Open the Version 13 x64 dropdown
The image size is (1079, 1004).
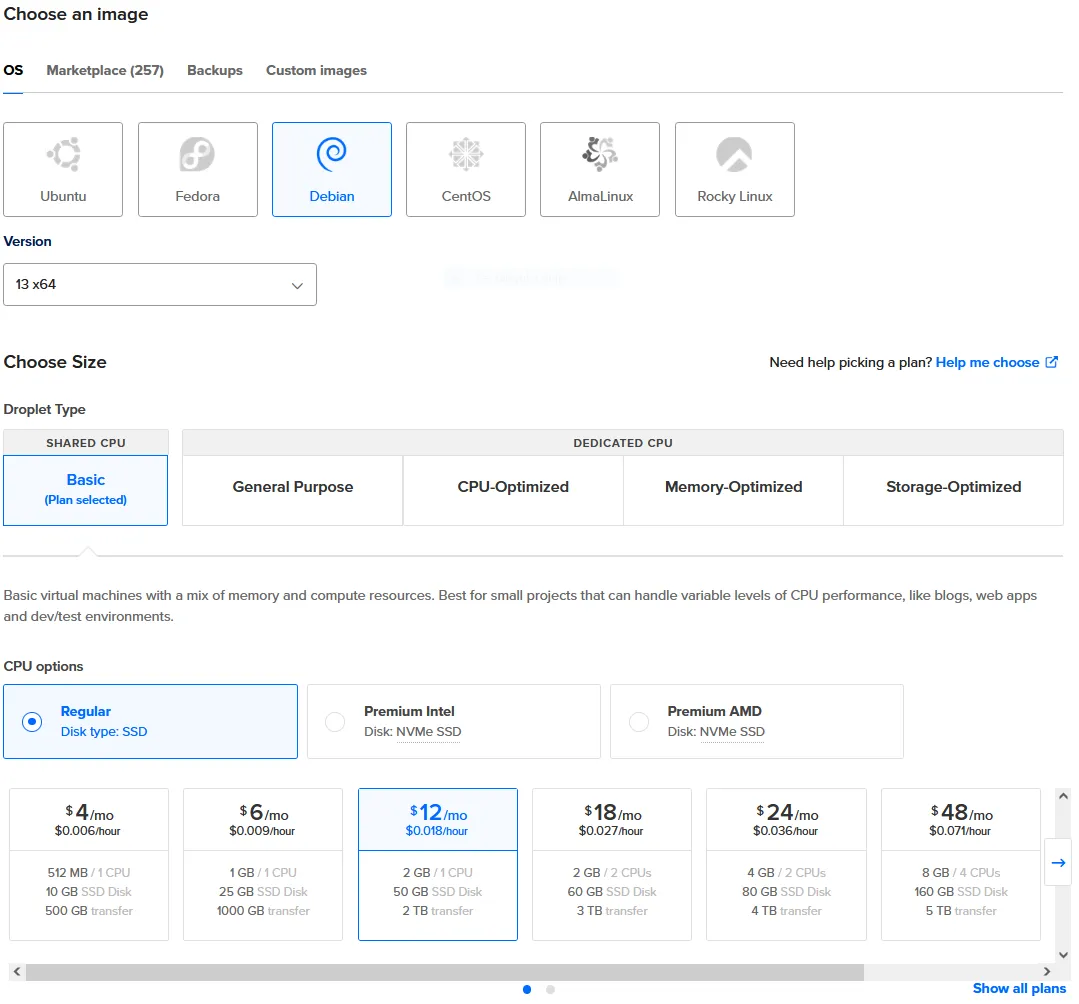[x=160, y=284]
